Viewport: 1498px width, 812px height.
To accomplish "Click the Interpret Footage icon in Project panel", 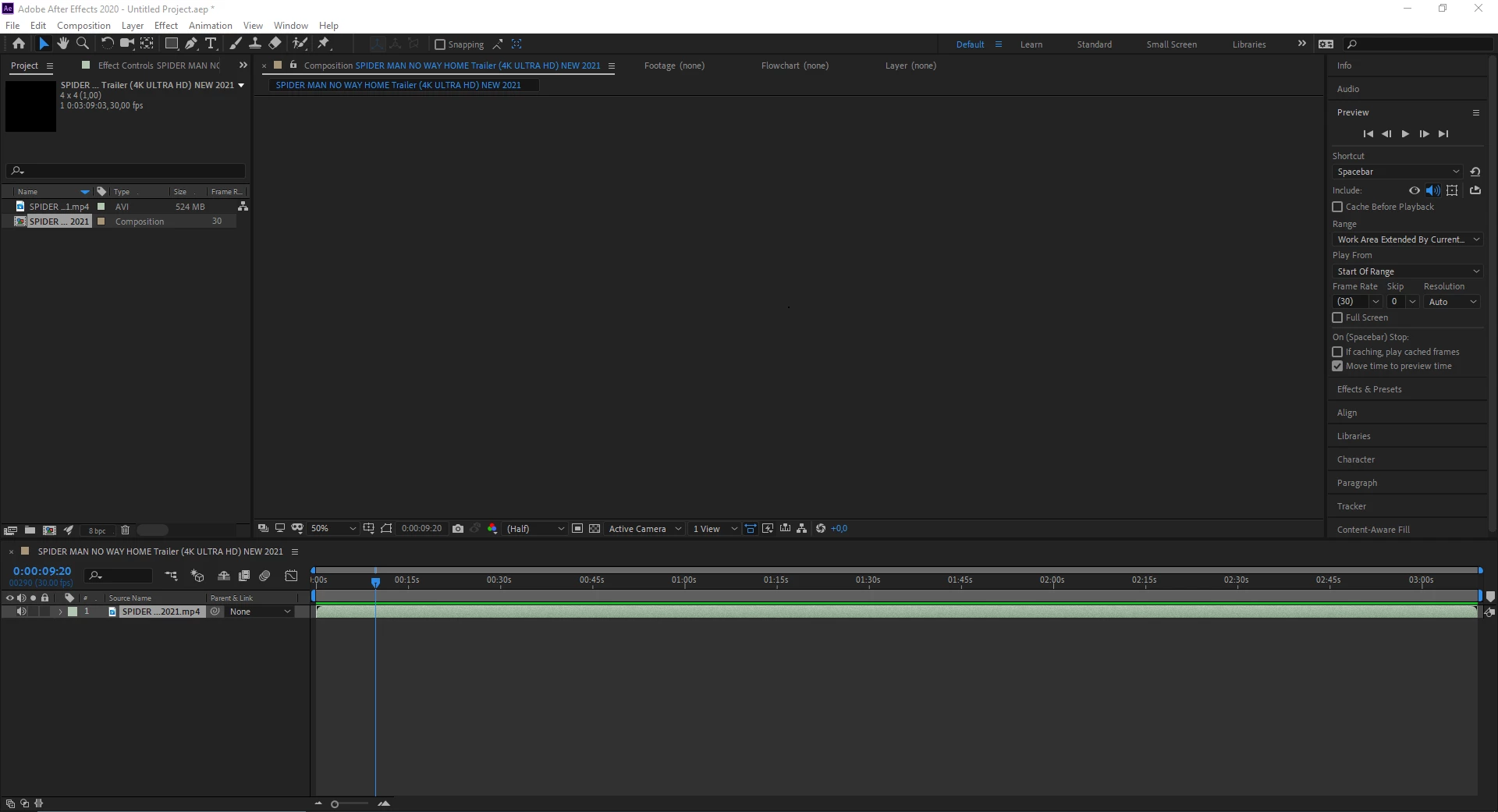I will 10,530.
